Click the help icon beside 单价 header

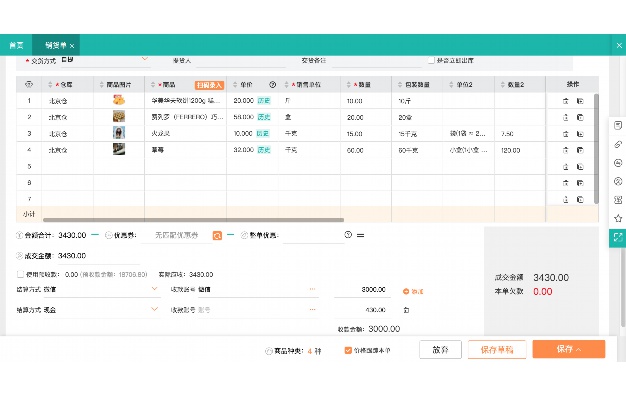click(x=272, y=85)
